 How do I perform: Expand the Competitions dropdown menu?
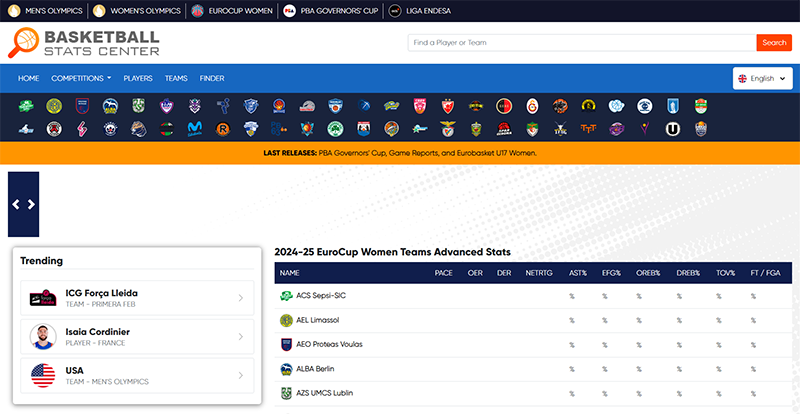(81, 79)
